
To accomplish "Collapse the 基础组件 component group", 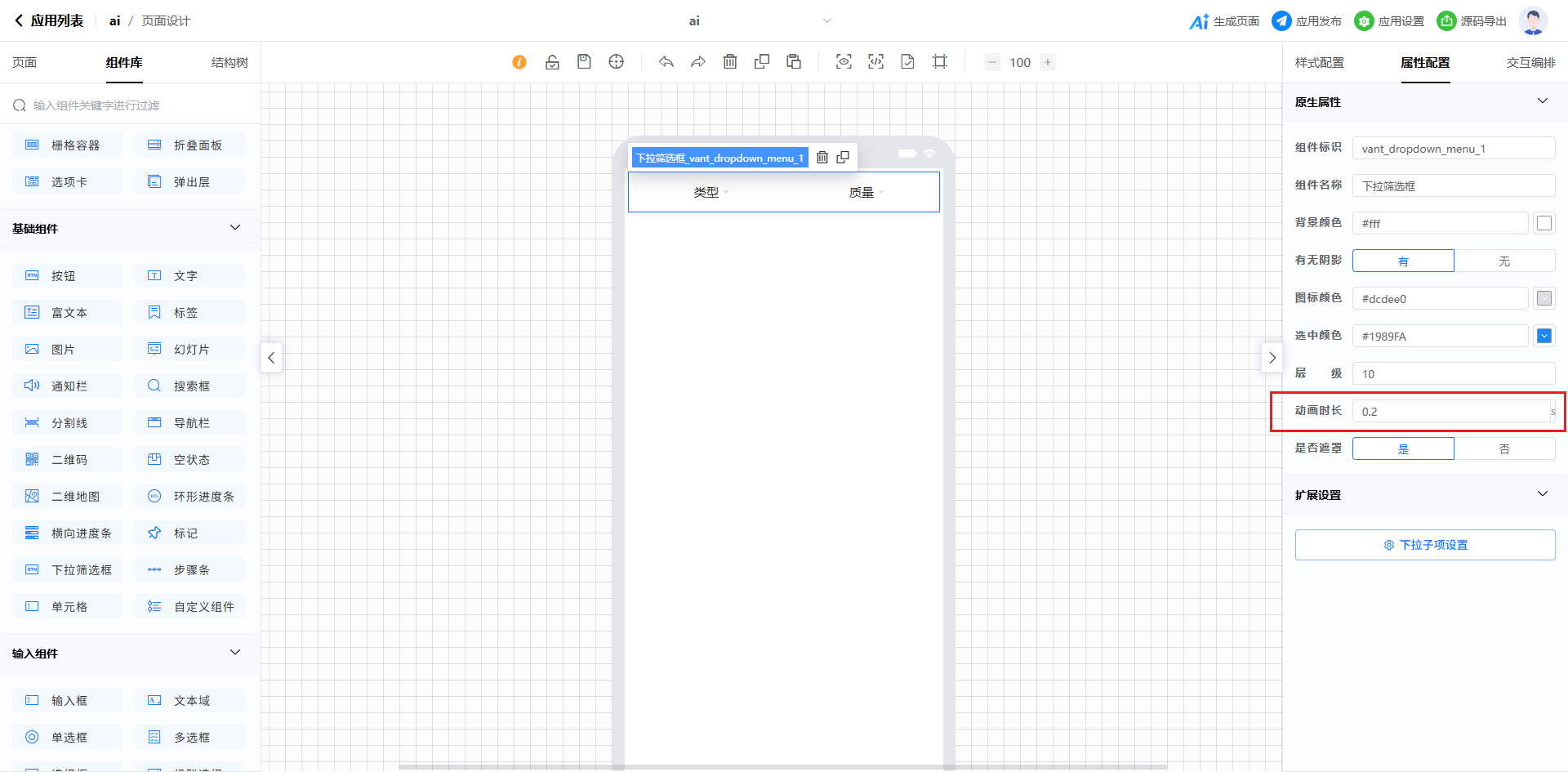I will click(x=235, y=228).
